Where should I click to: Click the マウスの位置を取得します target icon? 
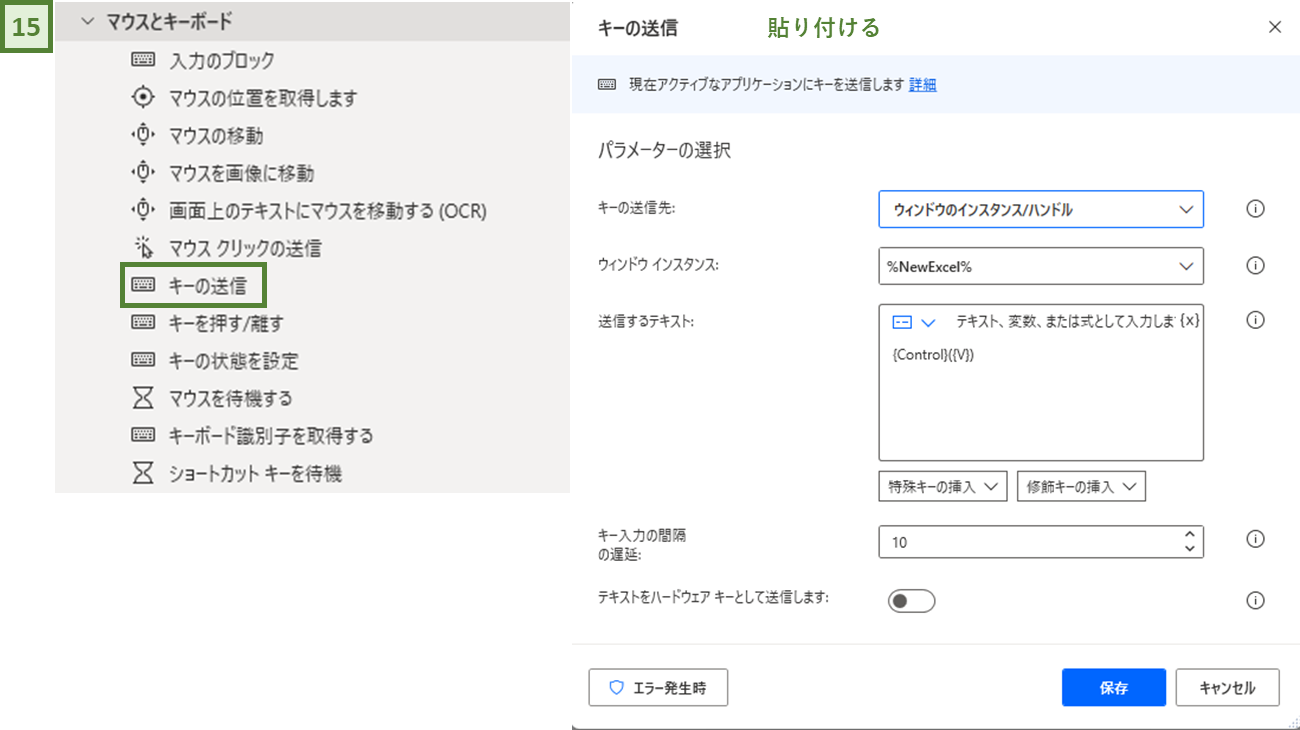pos(143,97)
